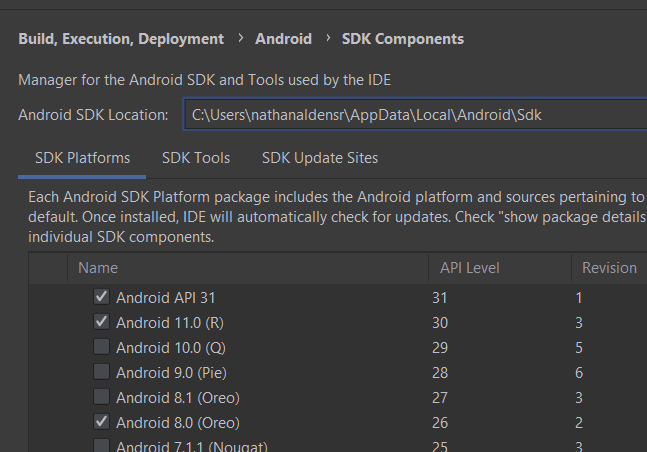Click the Android breadcrumb link
647x452 pixels.
click(283, 39)
